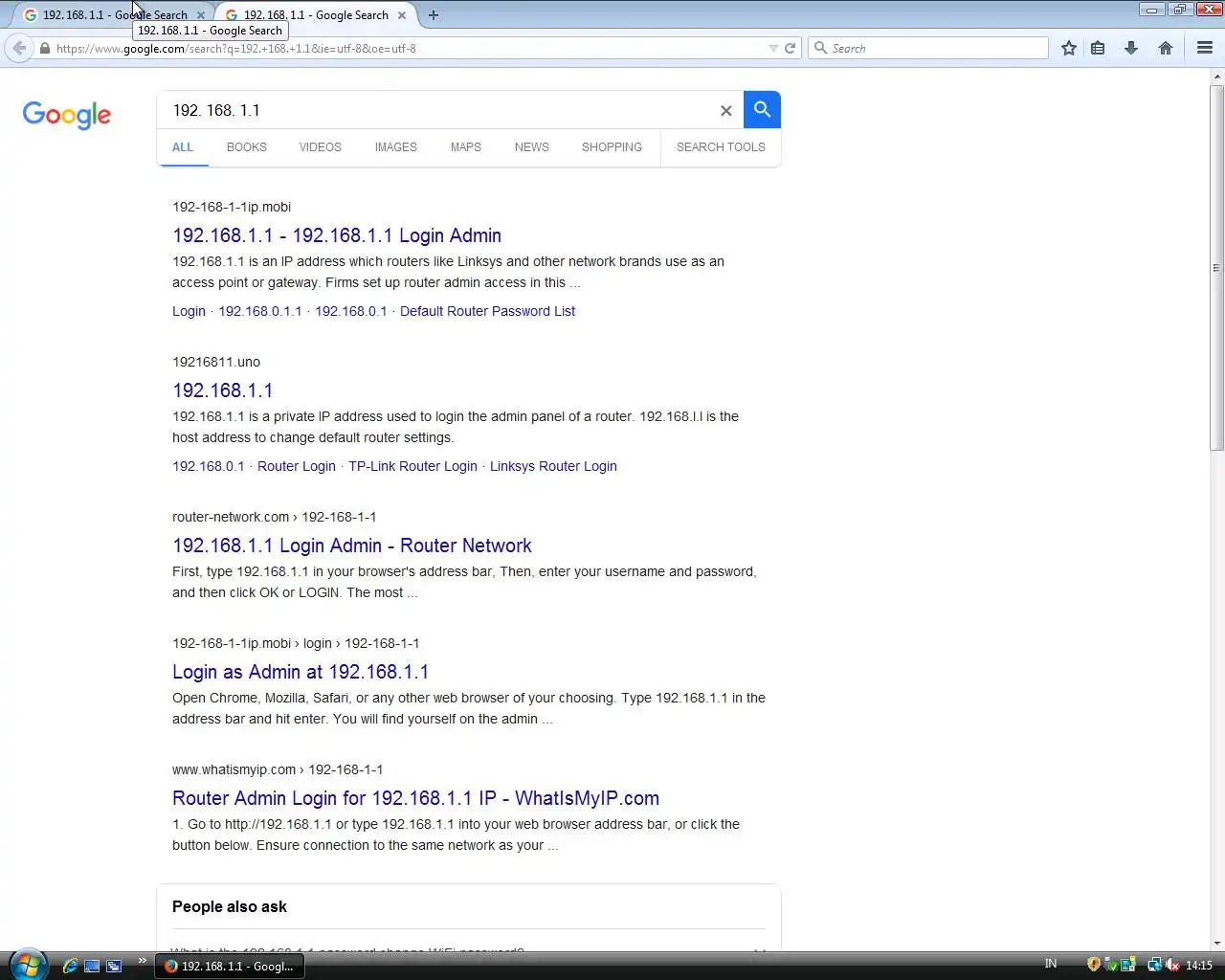Click Firefox taskbar button '192.168.1.1 - Googl...'

point(230,966)
